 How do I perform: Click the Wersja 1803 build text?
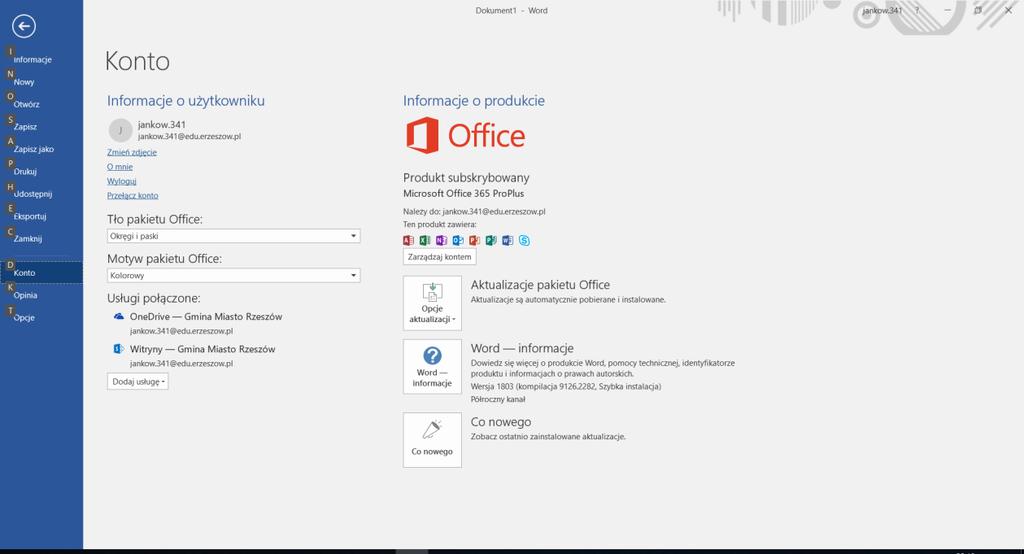[566, 387]
